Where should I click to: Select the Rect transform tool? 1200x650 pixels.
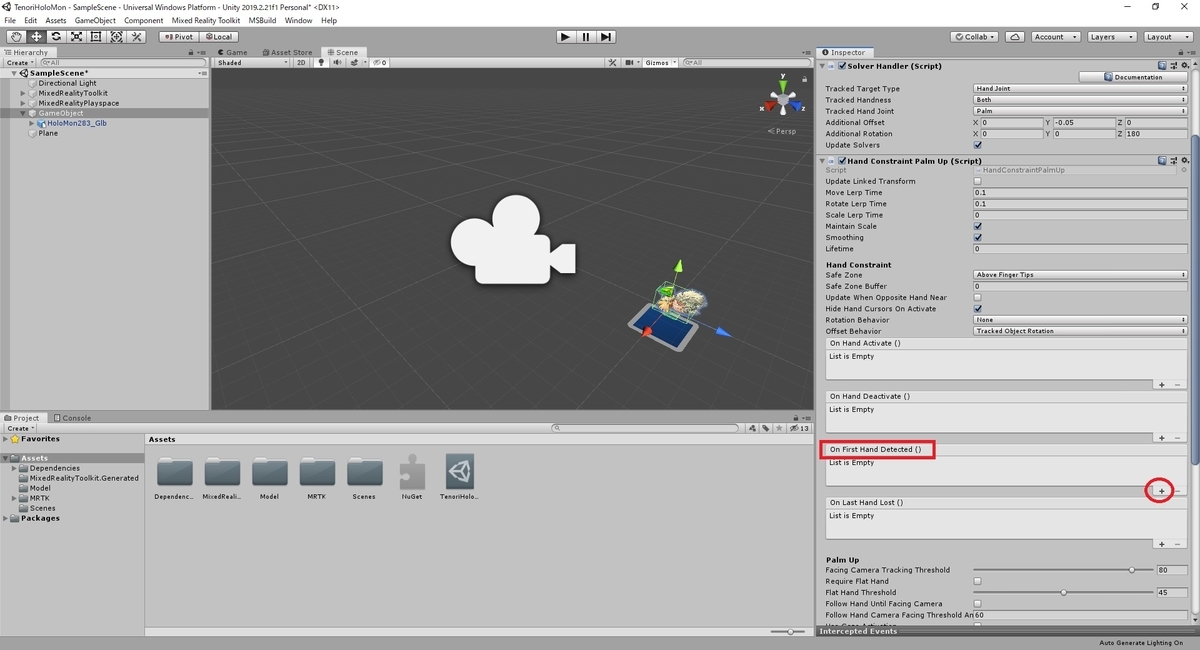pyautogui.click(x=96, y=37)
